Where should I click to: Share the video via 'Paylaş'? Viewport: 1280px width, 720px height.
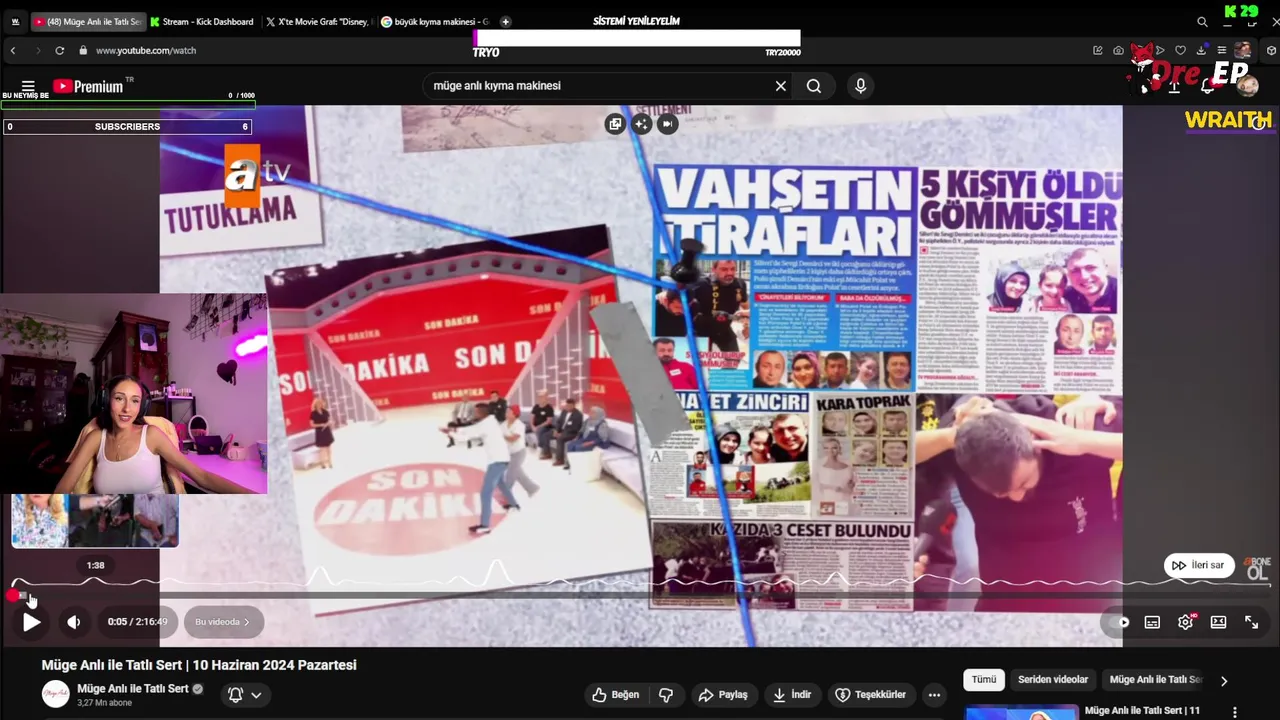[723, 695]
